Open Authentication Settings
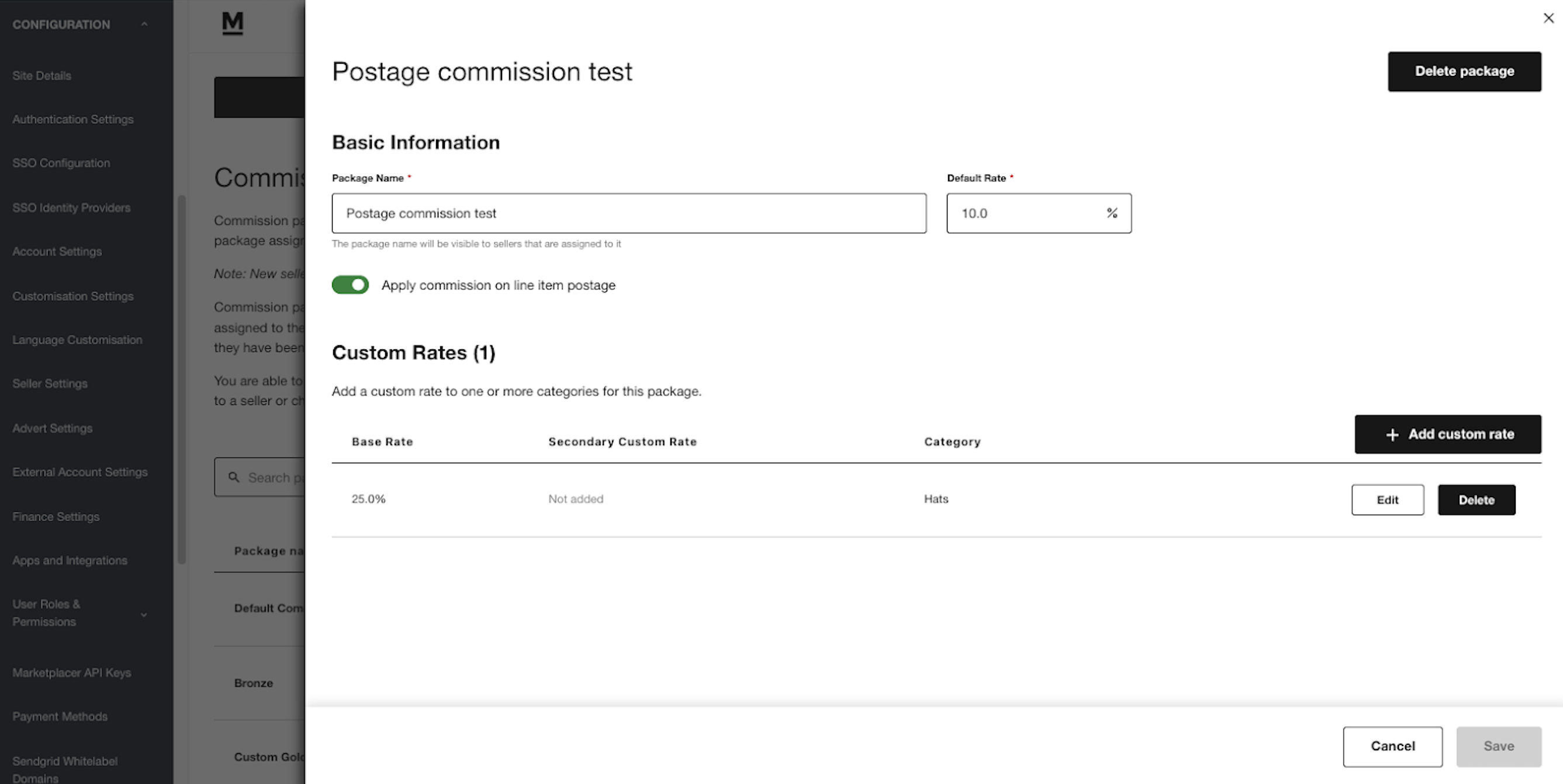This screenshot has width=1563, height=784. (73, 119)
